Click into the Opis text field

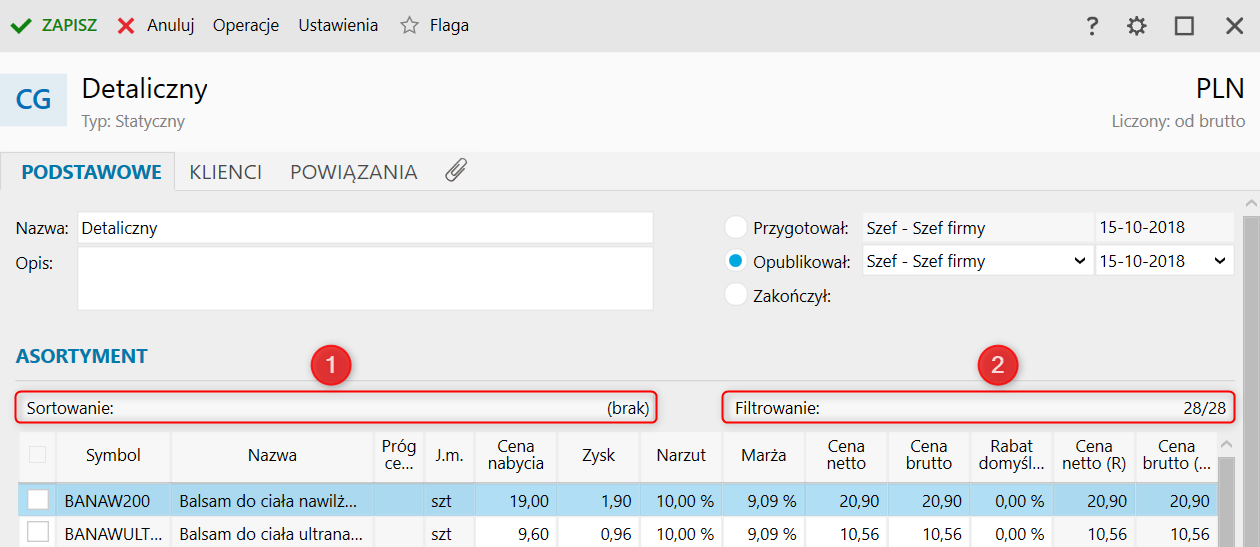pos(365,278)
